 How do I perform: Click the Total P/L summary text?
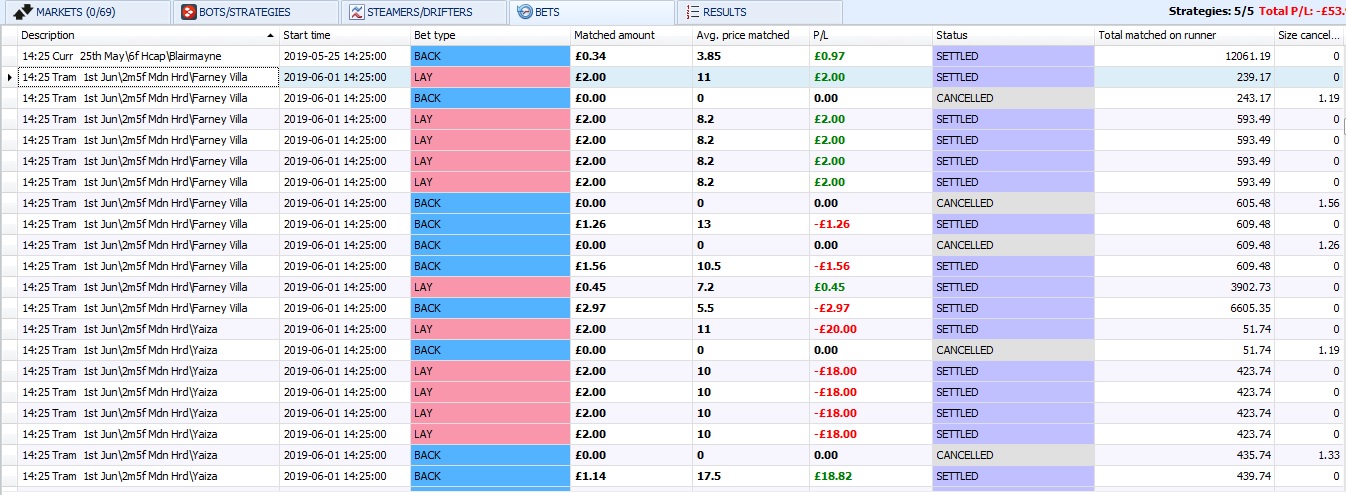(1302, 12)
